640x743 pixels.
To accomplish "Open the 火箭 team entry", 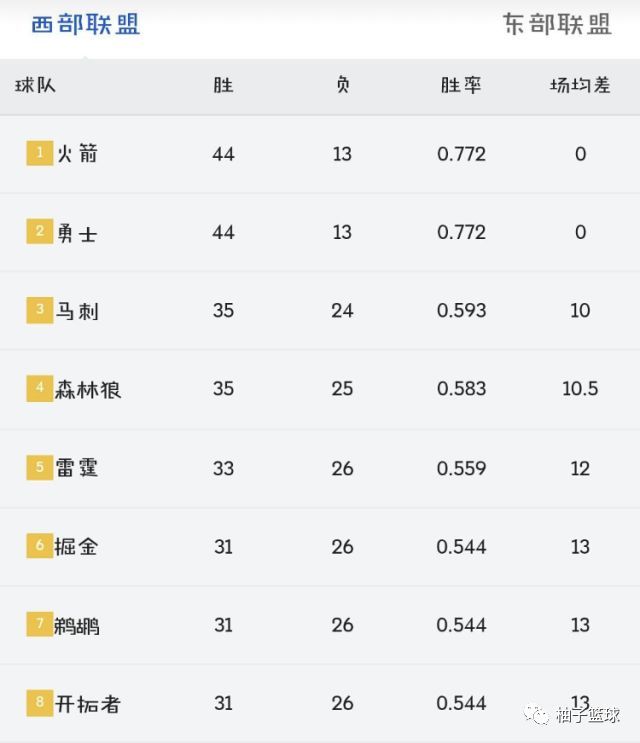I will point(77,154).
